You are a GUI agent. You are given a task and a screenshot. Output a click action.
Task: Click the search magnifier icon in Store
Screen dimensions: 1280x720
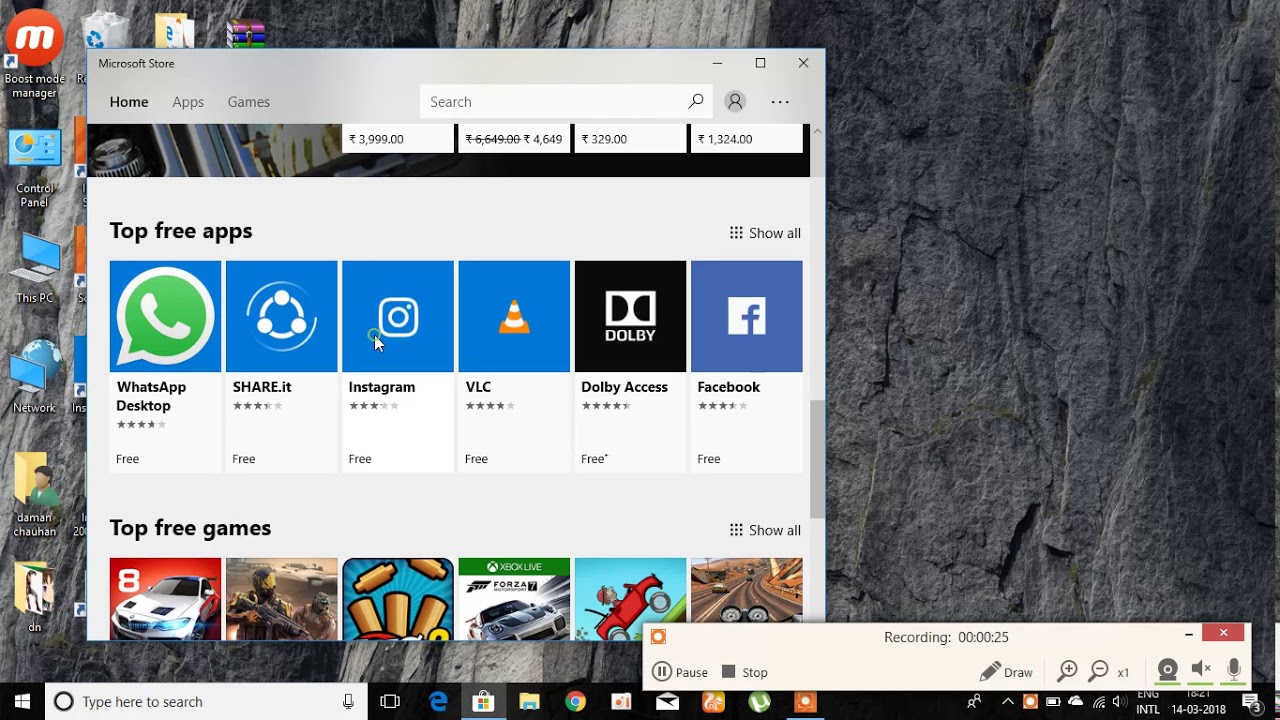tap(696, 101)
